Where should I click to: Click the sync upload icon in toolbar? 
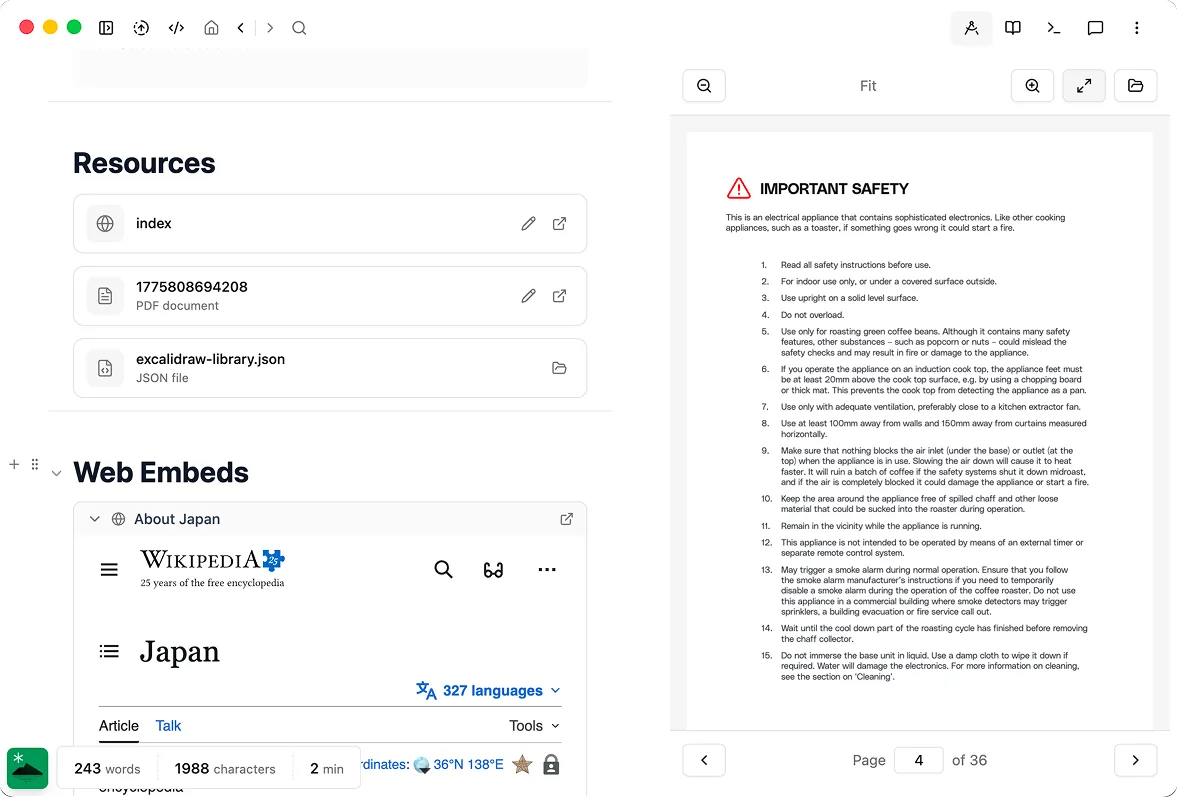click(x=141, y=28)
